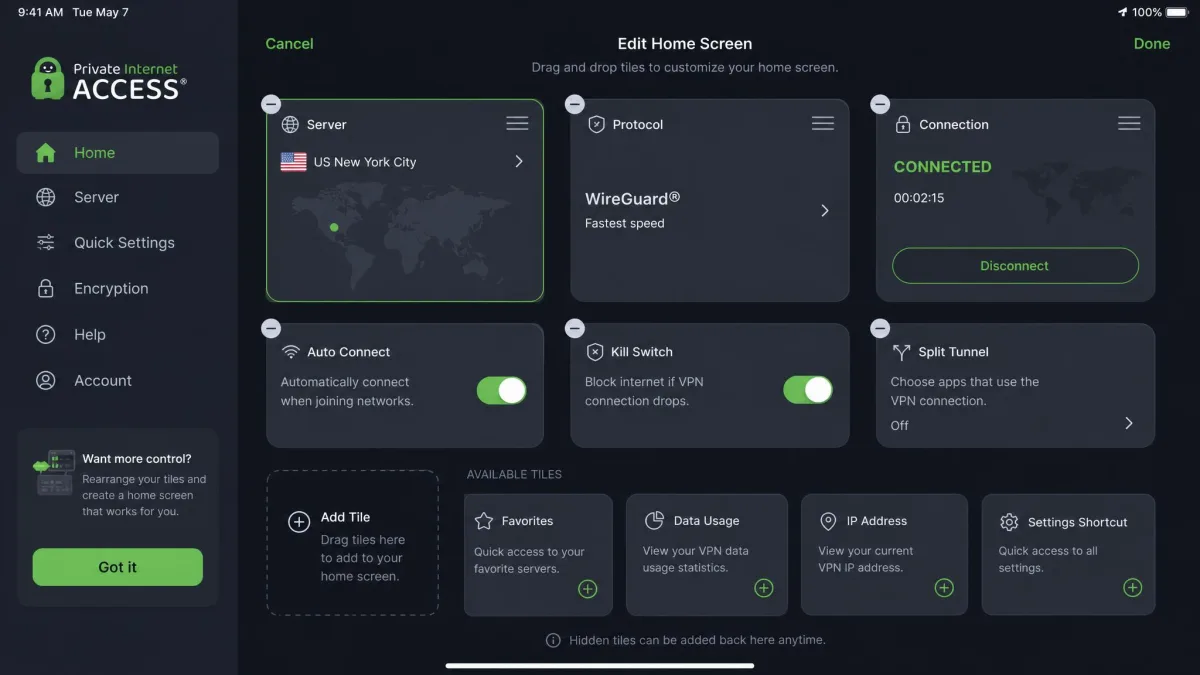Click the Kill Switch shield-x icon
Screen dimensions: 1200x675
point(595,352)
